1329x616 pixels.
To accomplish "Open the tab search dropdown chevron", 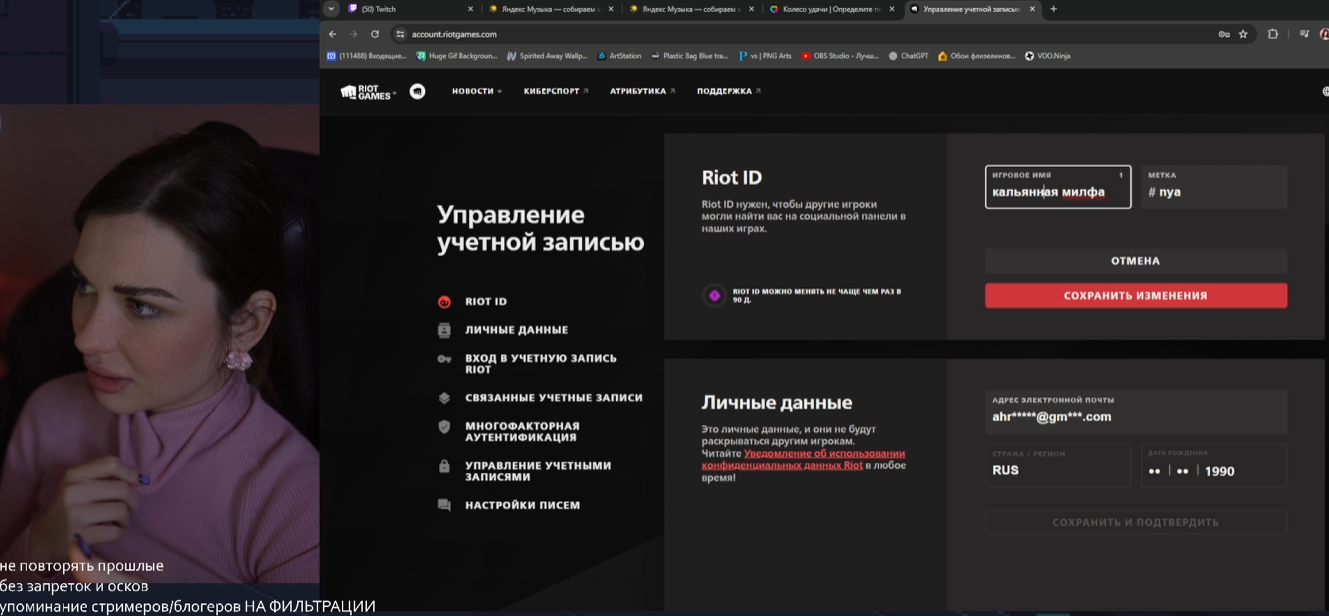I will point(332,9).
